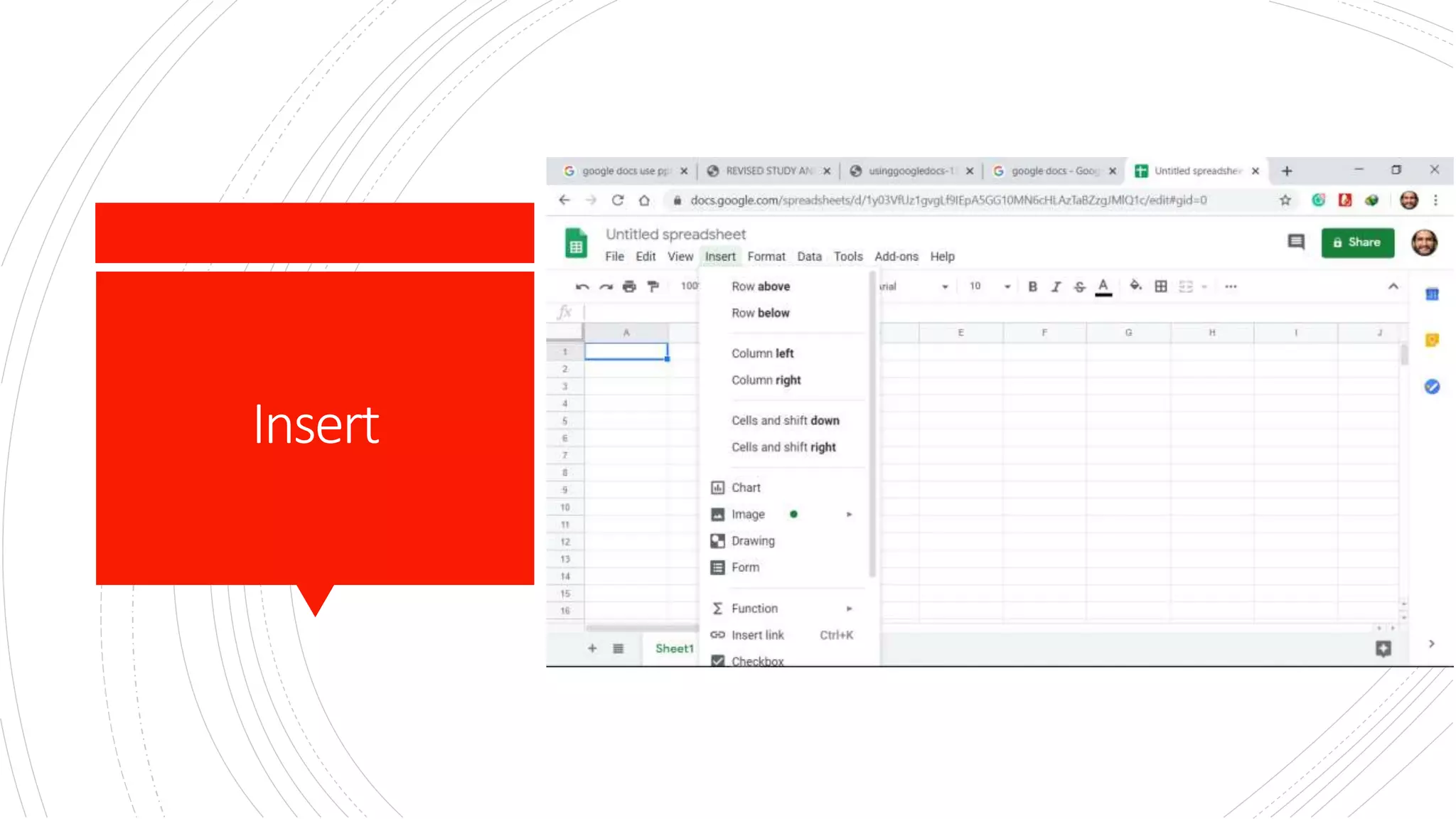
Task: Open the fill color bucket
Action: point(1135,287)
